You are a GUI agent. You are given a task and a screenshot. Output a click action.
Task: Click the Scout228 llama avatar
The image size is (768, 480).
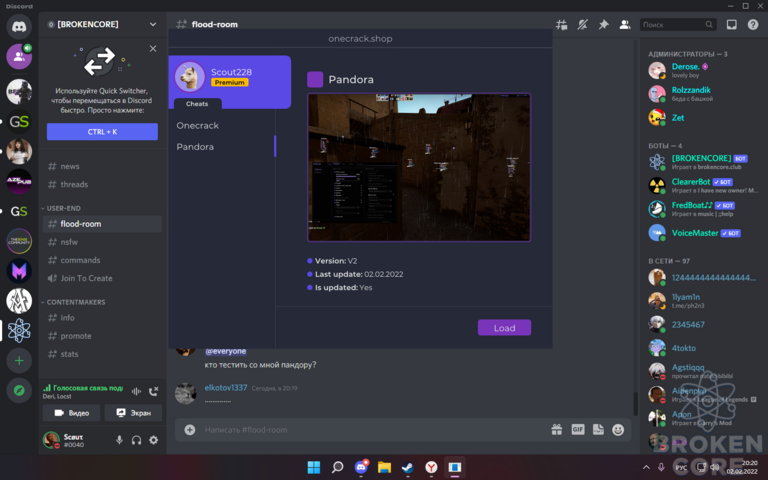pos(190,77)
